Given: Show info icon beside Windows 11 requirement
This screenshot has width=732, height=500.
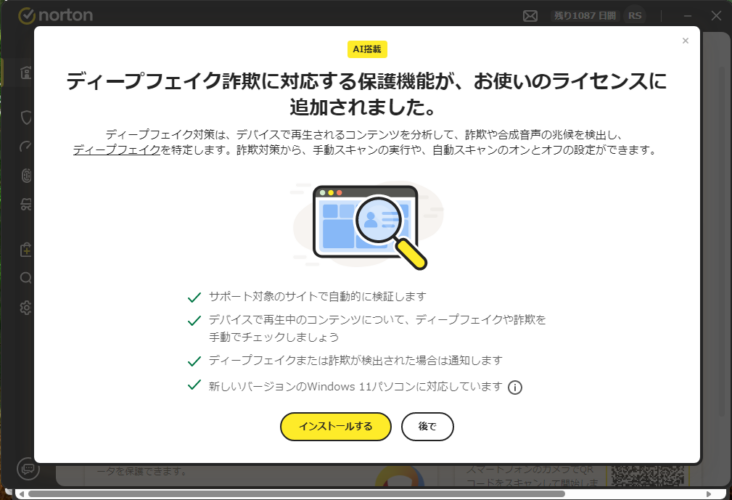Looking at the screenshot, I should coord(515,387).
